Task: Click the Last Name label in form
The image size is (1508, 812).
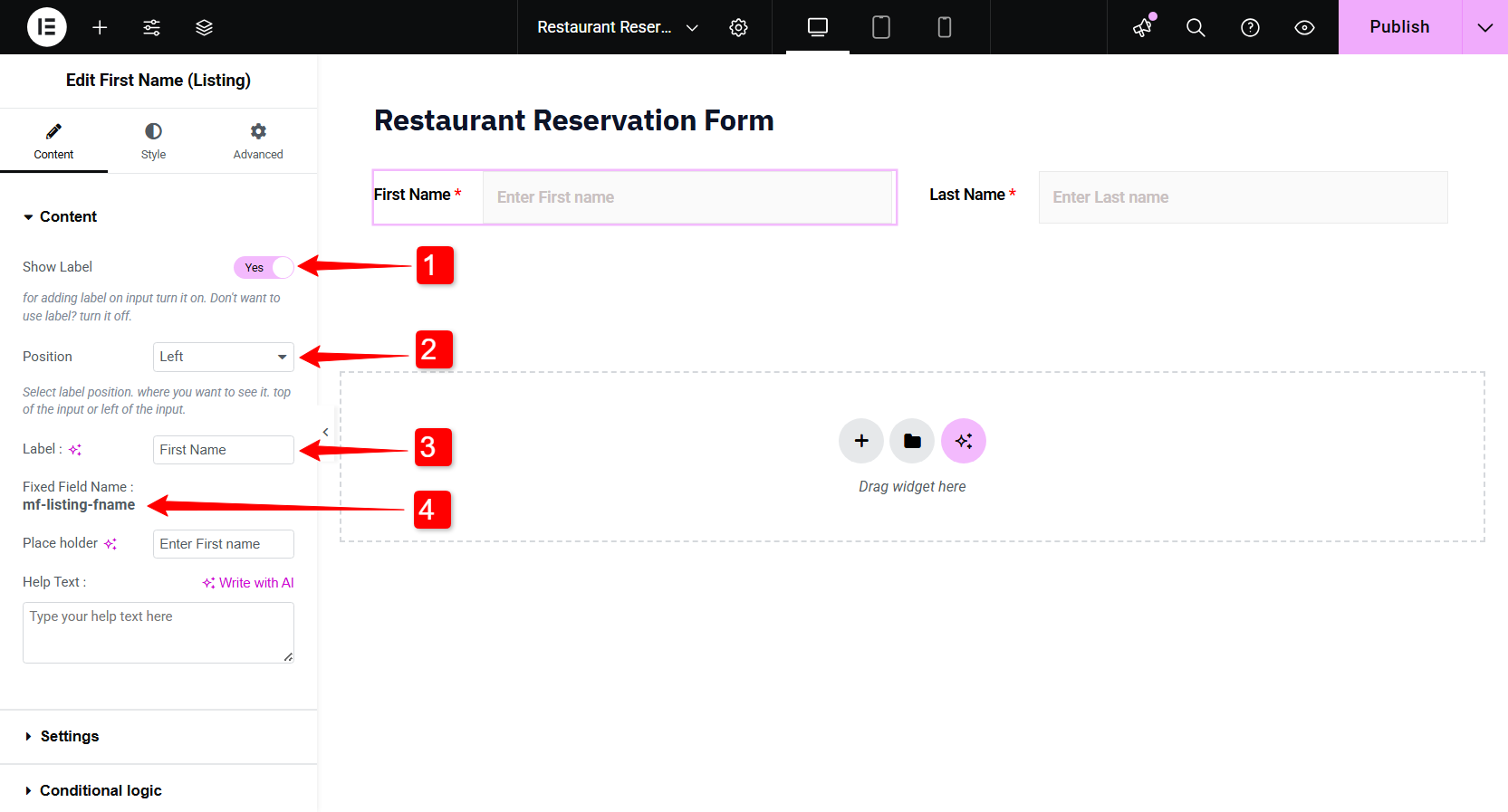Action: tap(967, 195)
